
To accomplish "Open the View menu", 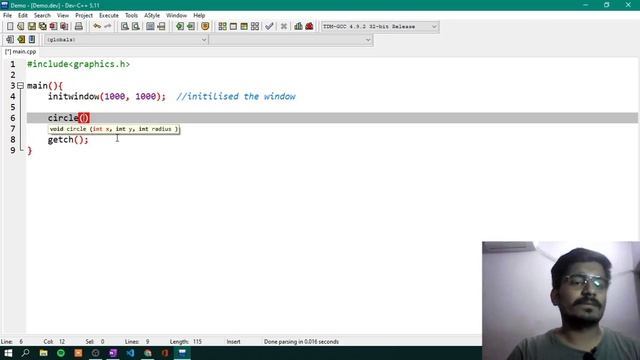I will pyautogui.click(x=62, y=15).
